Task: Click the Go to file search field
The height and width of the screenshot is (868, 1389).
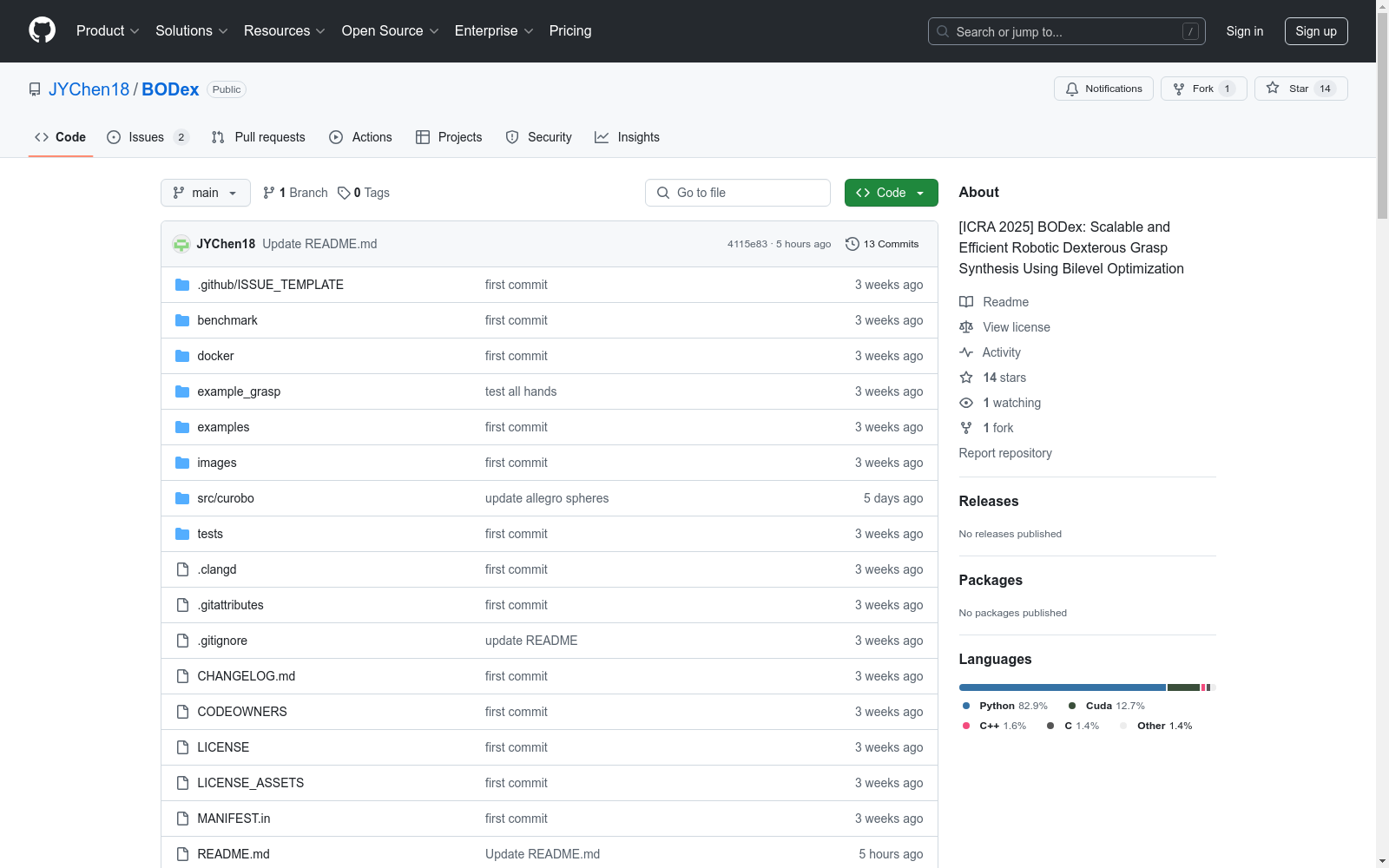Action: pos(738,193)
